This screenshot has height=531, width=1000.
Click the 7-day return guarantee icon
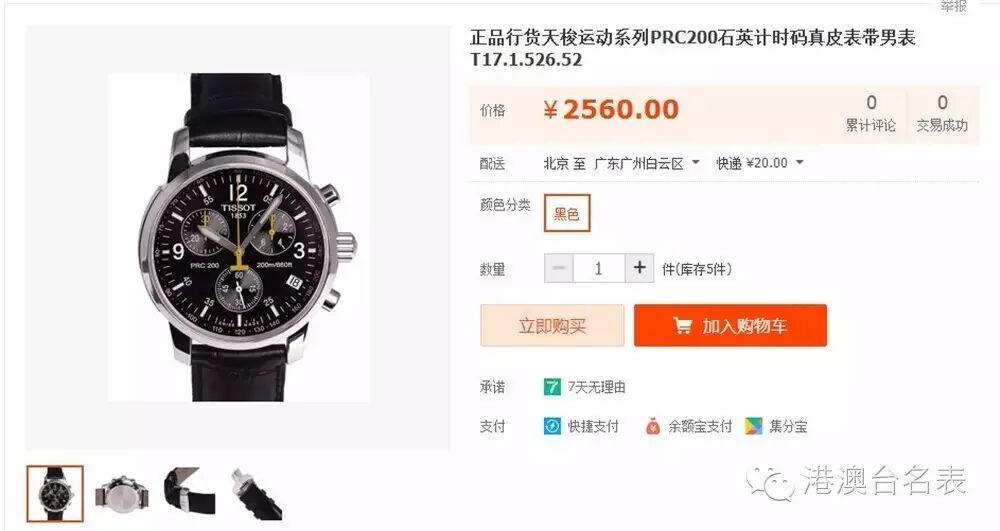click(552, 387)
